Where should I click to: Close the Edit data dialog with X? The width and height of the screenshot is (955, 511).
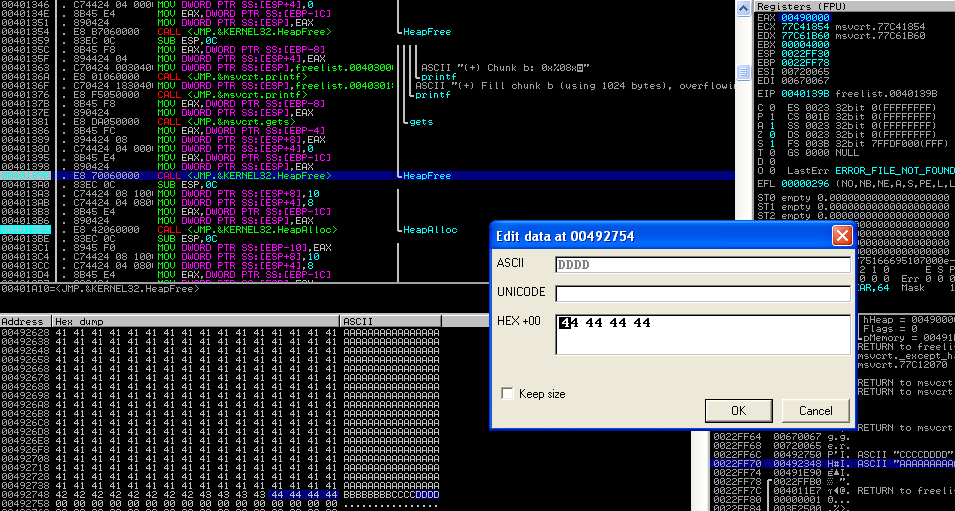pos(842,236)
